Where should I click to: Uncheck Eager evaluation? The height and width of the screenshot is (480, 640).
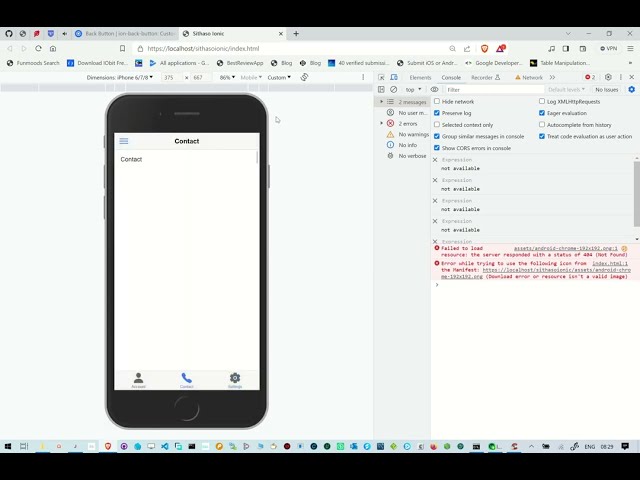pyautogui.click(x=542, y=113)
